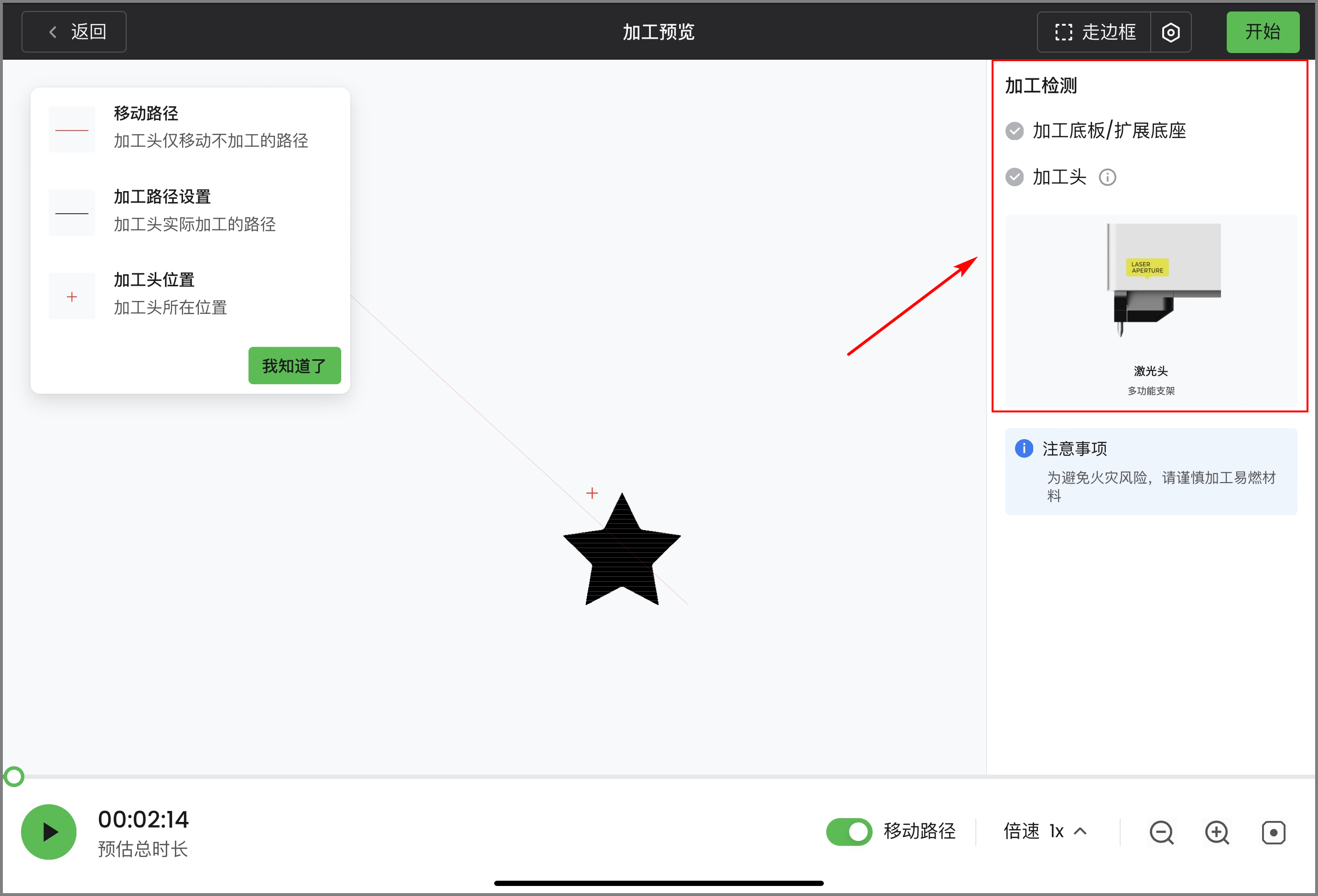Play the processing preview simulation

[49, 832]
